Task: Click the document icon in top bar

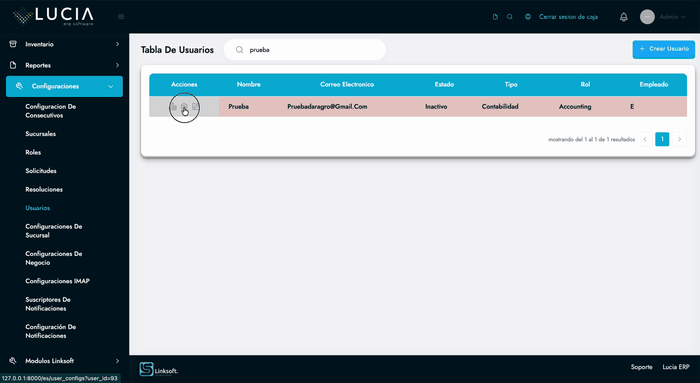Action: click(x=495, y=17)
